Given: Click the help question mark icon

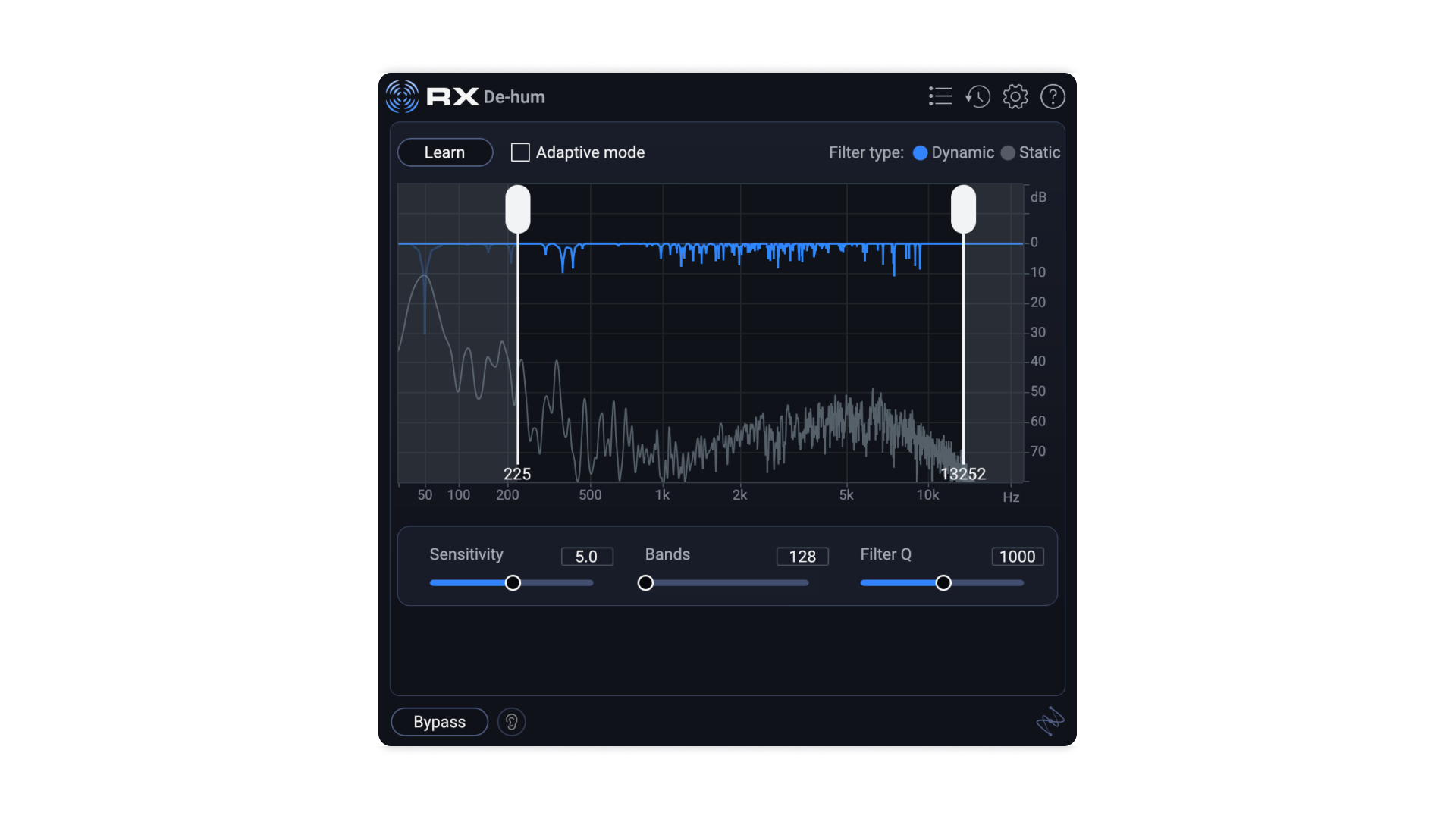Looking at the screenshot, I should click(1053, 96).
